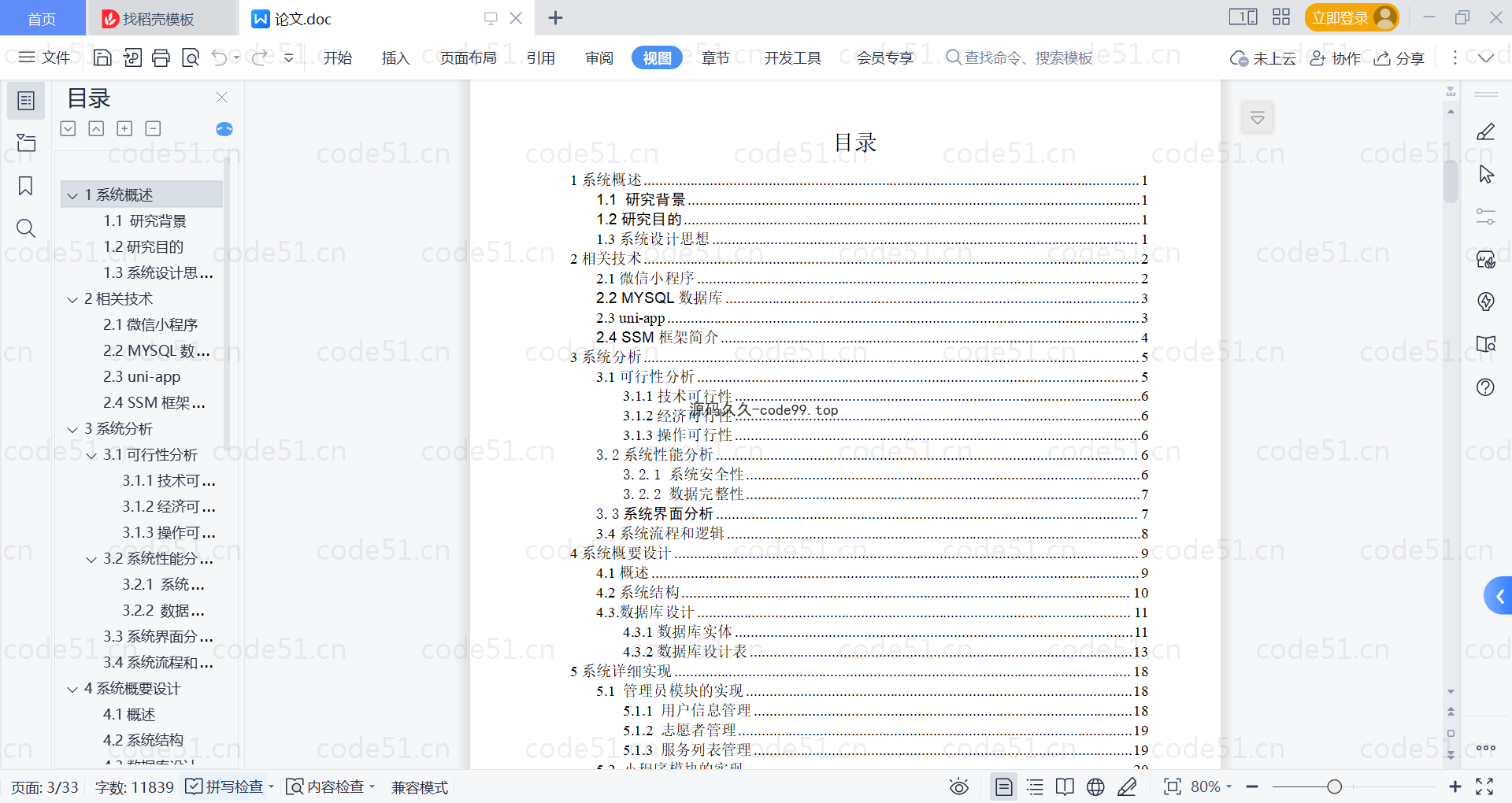Screen dimensions: 1512x803
Task: Collapse the 4 系统概要设计 outline node
Action: coord(72,689)
